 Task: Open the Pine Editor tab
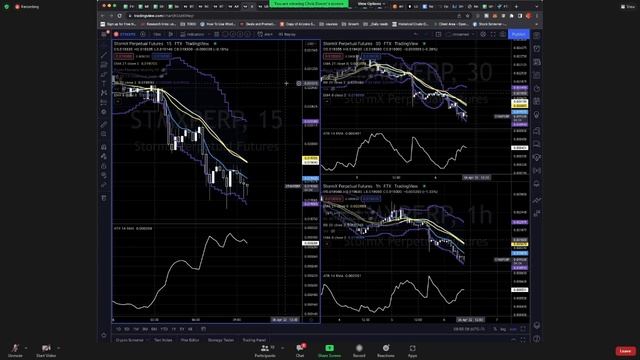click(x=190, y=340)
